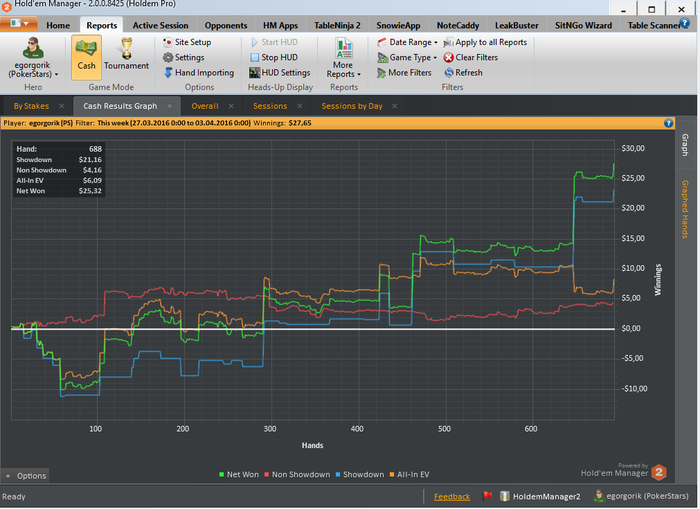This screenshot has width=700, height=509.
Task: Close the By Stakes report tab
Action: 62,106
